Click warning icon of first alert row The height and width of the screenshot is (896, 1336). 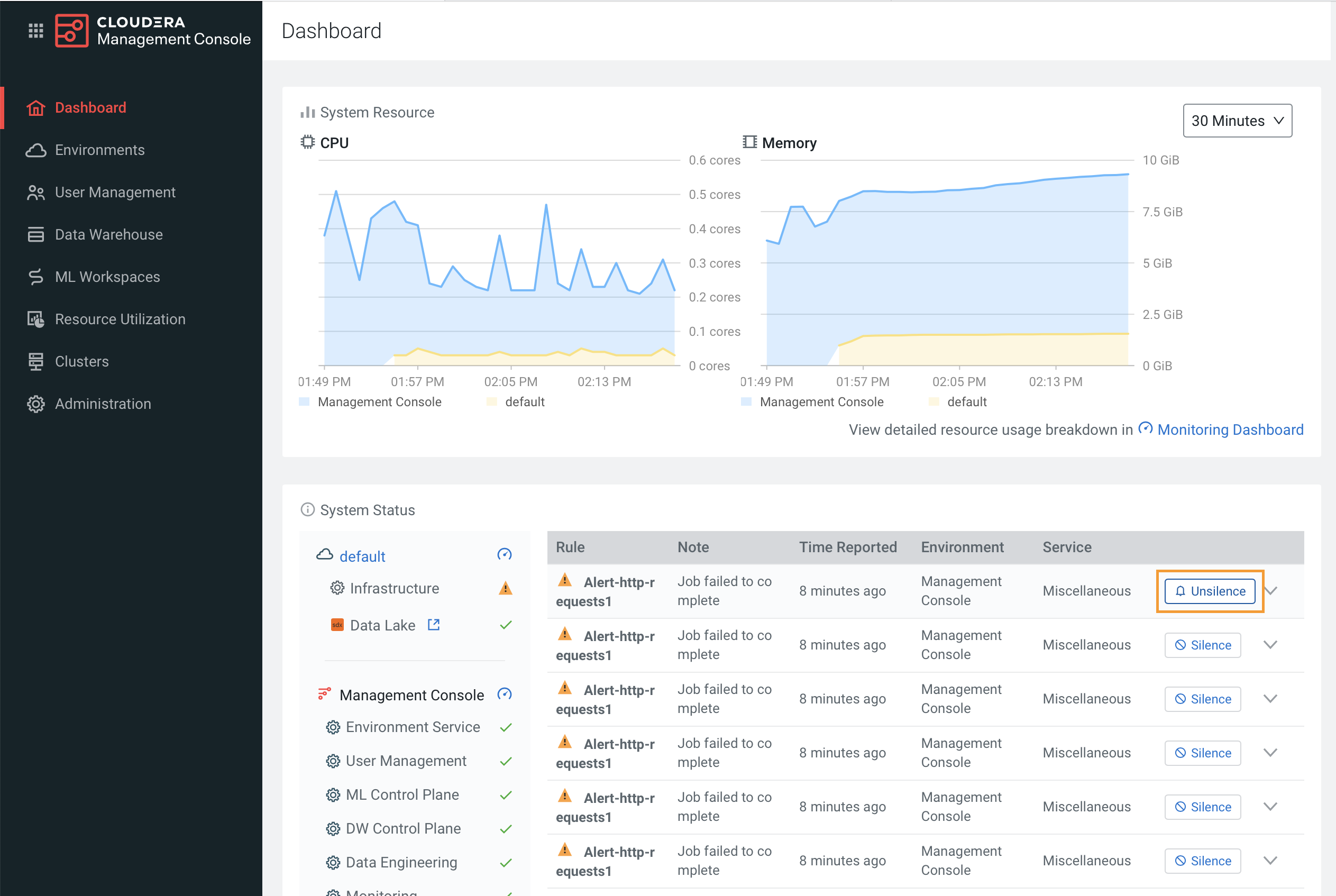pyautogui.click(x=564, y=580)
